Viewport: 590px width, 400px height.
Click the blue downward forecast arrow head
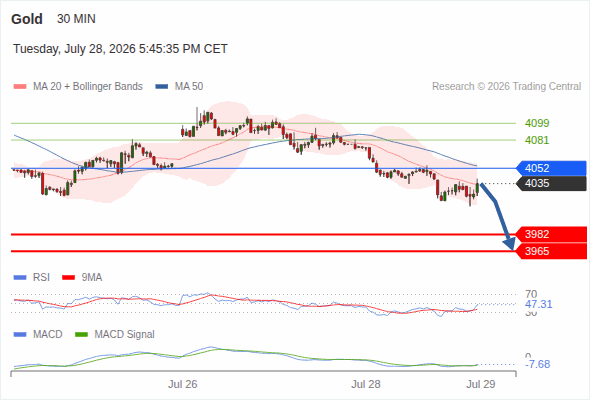click(x=509, y=244)
